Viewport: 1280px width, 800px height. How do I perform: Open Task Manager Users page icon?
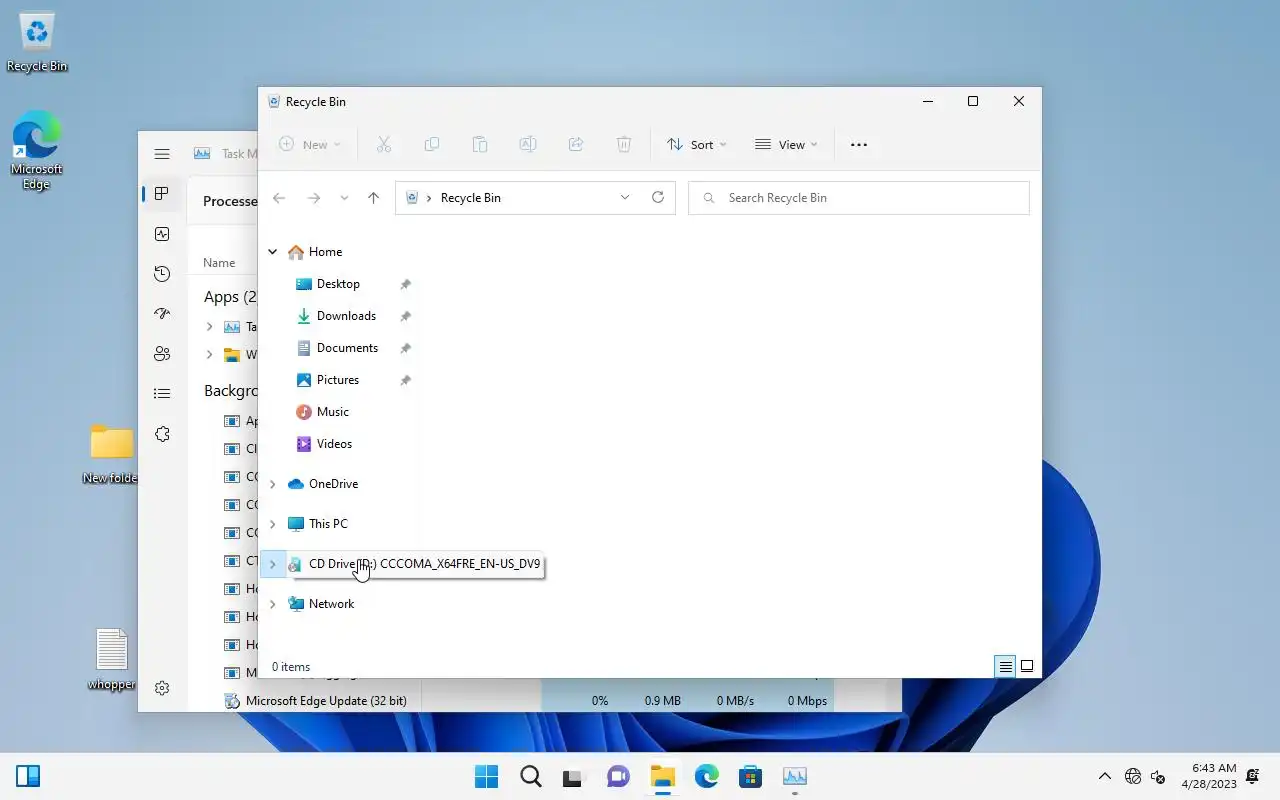(x=162, y=354)
